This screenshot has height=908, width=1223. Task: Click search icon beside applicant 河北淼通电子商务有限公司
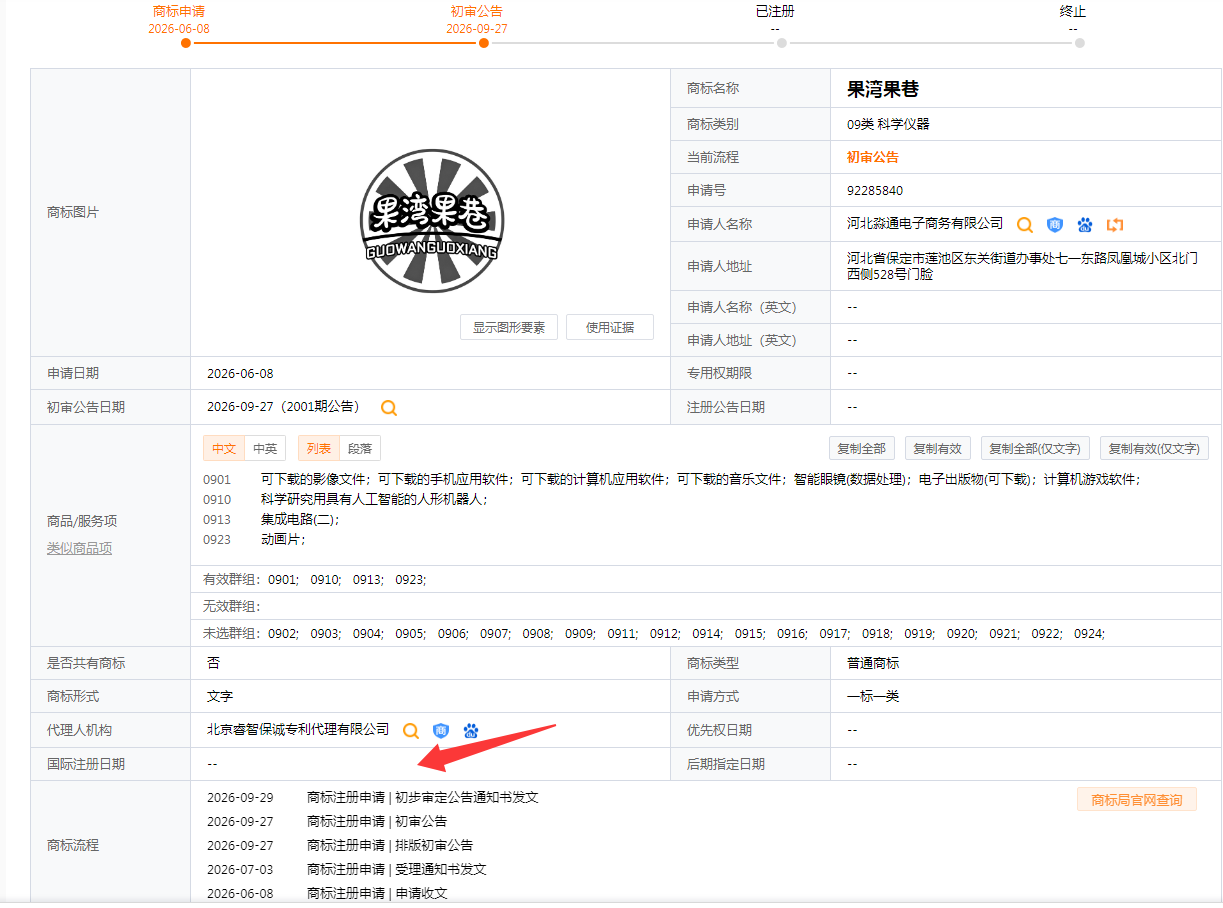1024,225
